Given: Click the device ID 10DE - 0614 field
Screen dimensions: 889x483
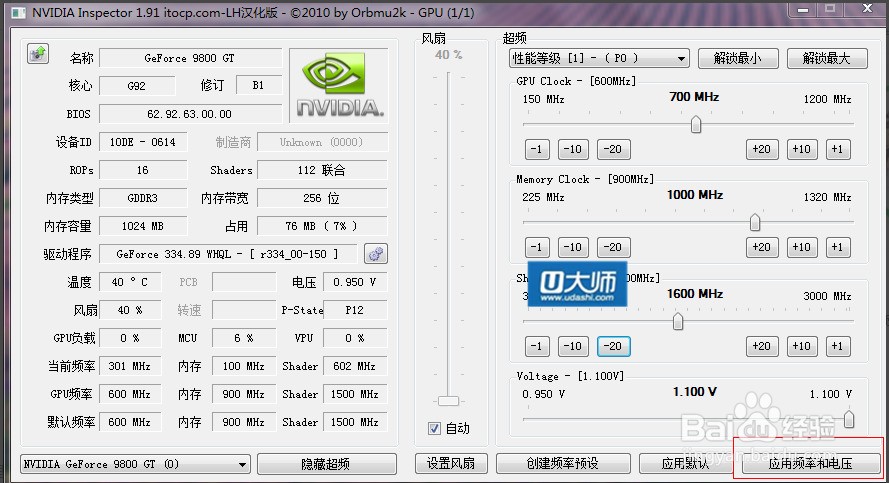Looking at the screenshot, I should click(143, 142).
